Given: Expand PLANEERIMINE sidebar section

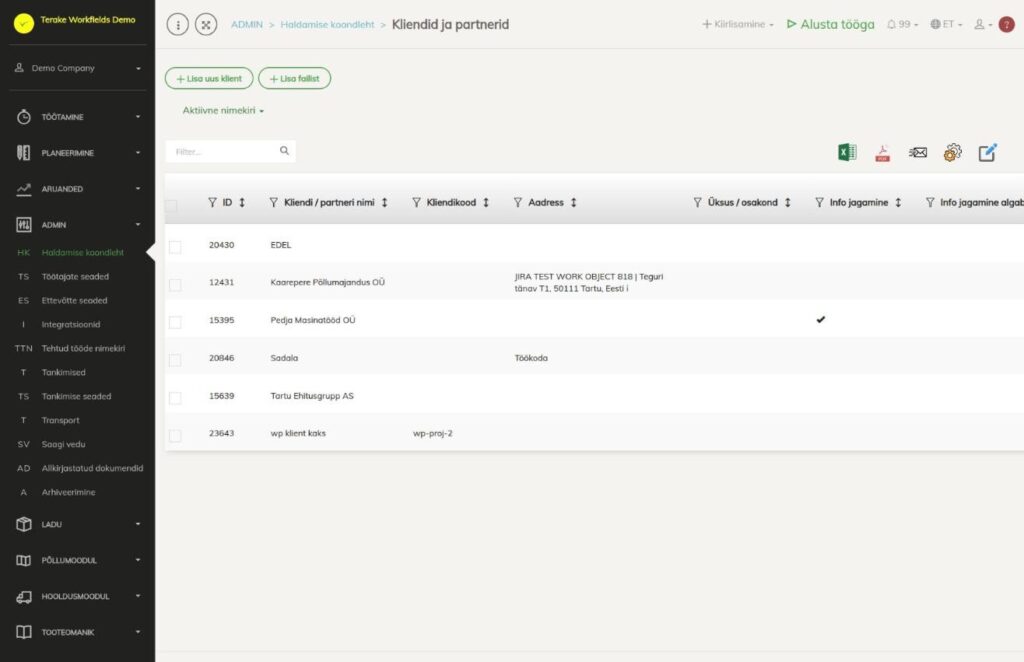Looking at the screenshot, I should click(x=77, y=153).
